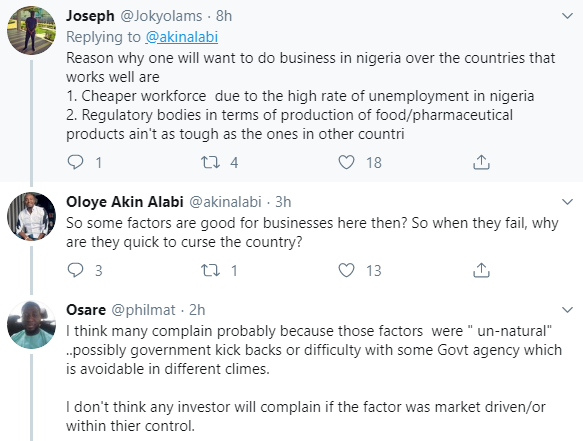Viewport: 583px width, 441px height.
Task: Visit the @philmat handle
Action: click(x=144, y=310)
